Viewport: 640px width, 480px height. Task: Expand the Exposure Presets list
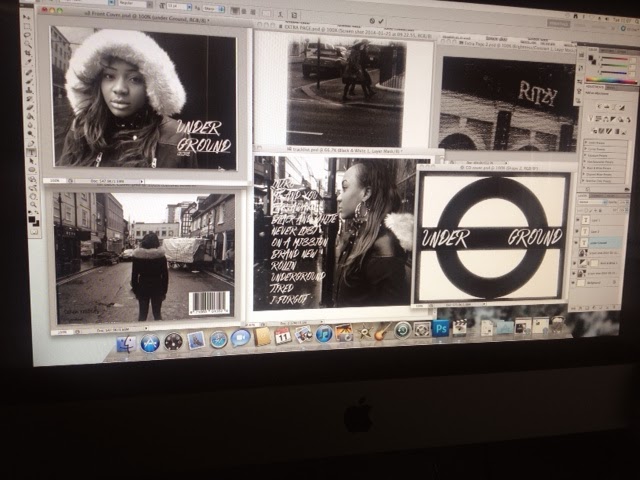[585, 155]
